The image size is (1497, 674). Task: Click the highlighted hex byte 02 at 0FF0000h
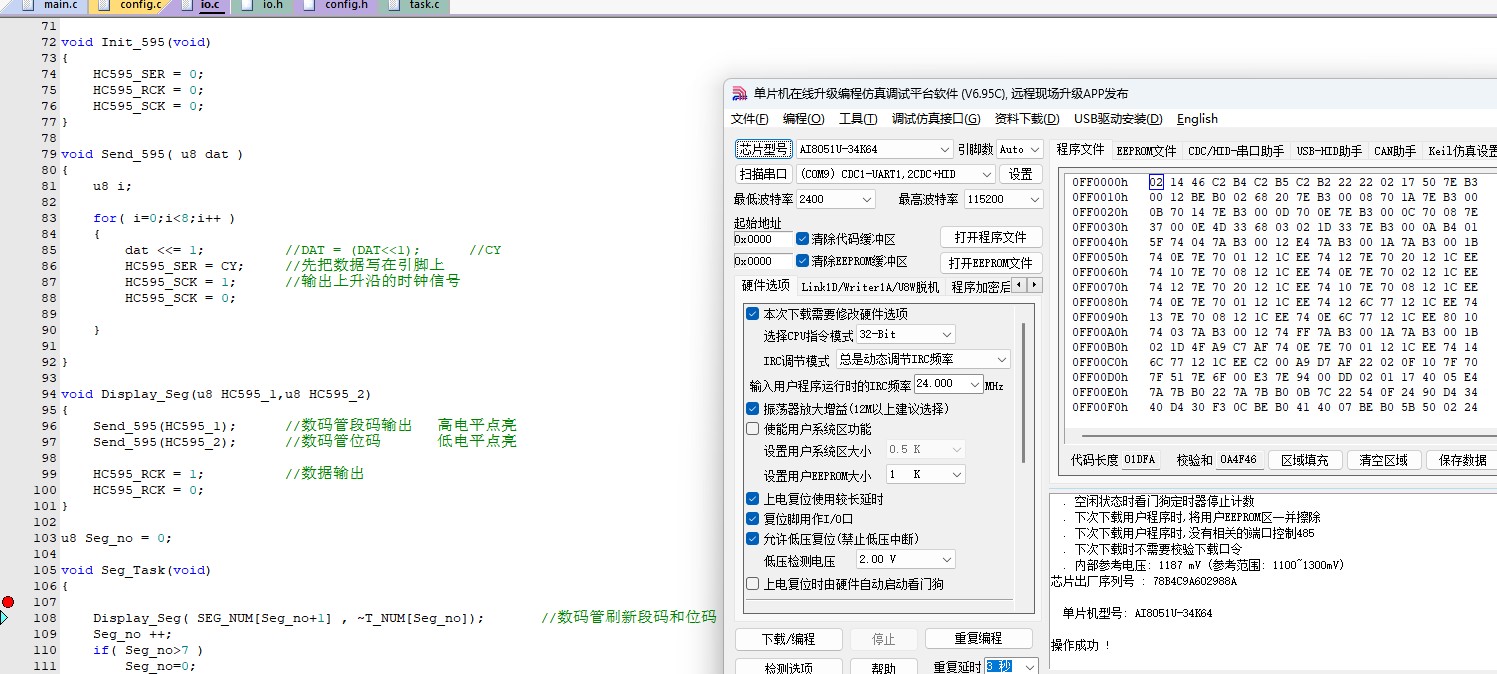[1155, 183]
